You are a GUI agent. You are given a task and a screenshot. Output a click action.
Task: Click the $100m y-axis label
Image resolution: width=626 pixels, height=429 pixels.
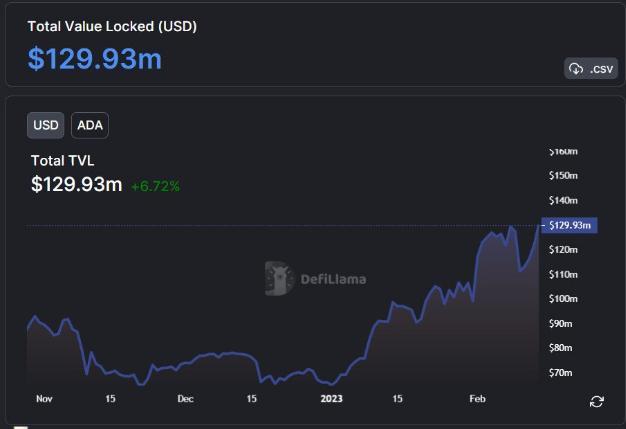point(563,299)
